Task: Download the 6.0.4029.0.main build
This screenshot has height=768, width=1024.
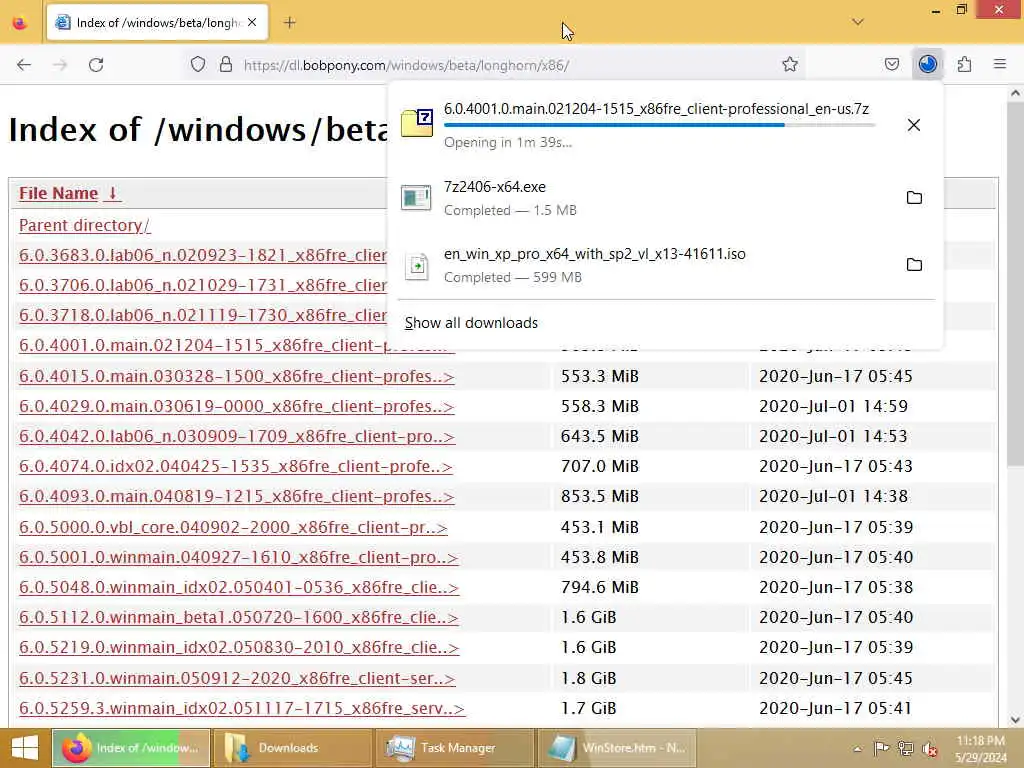Action: click(236, 406)
